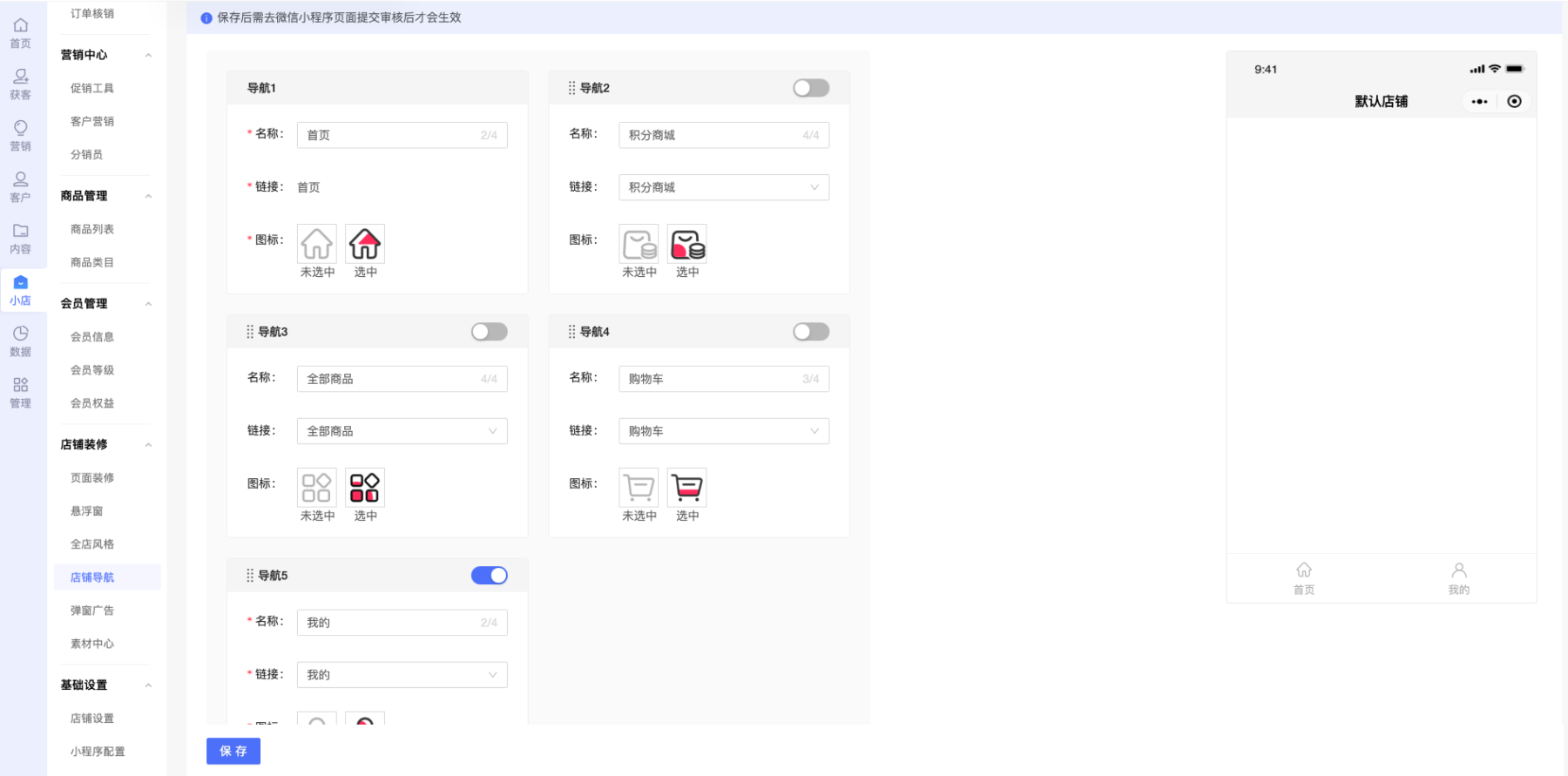Click the info icon in the notice banner
This screenshot has width=1568, height=776.
pos(206,18)
